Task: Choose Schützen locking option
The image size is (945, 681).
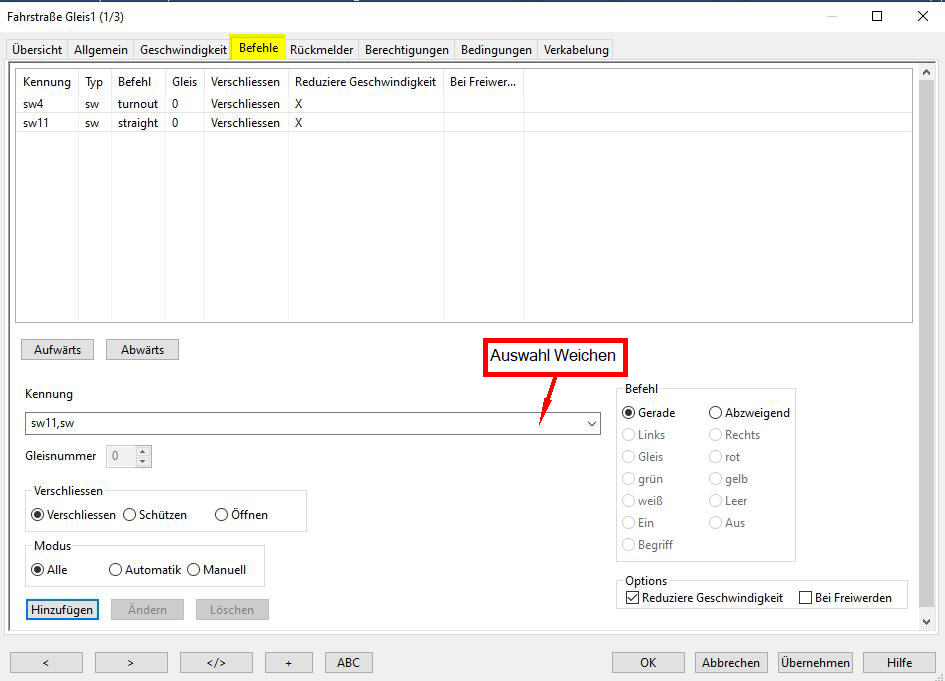Action: pos(130,515)
